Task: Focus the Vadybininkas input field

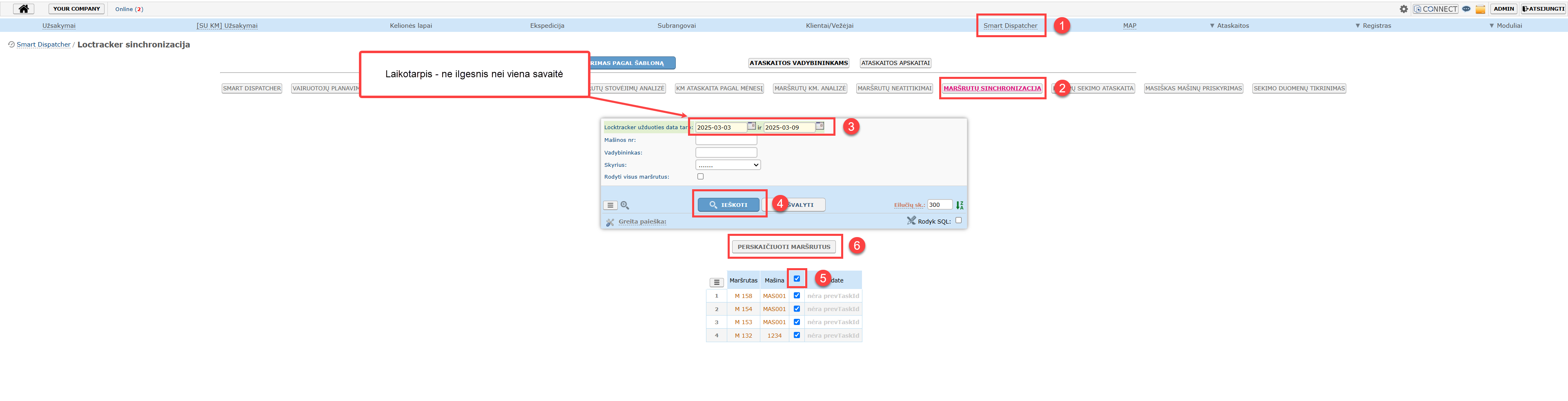Action: pos(726,152)
